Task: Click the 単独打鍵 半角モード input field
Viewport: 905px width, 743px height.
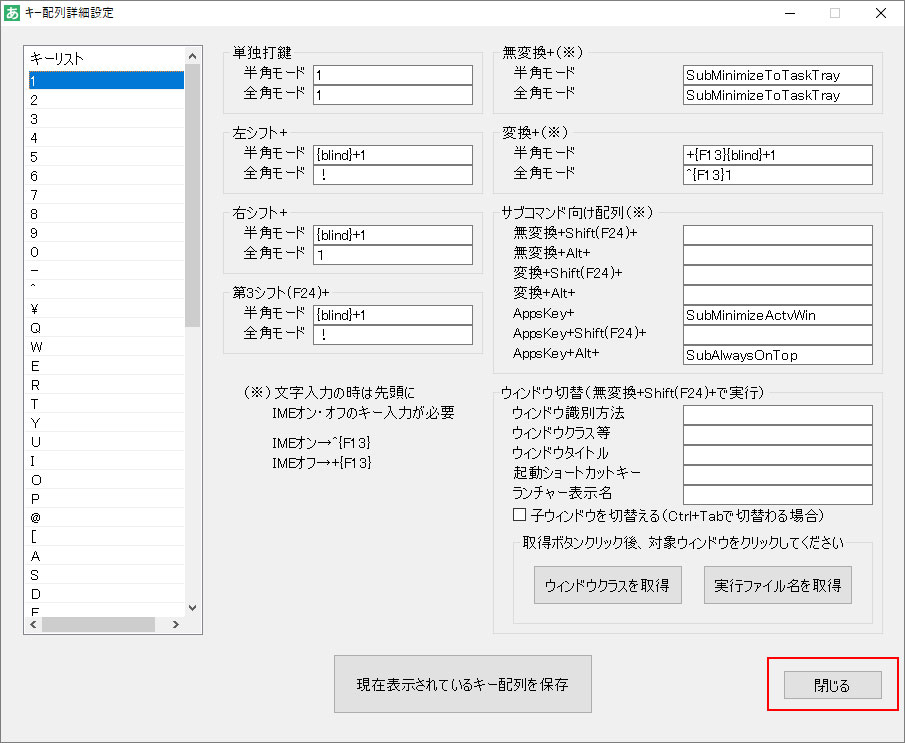Action: [392, 74]
